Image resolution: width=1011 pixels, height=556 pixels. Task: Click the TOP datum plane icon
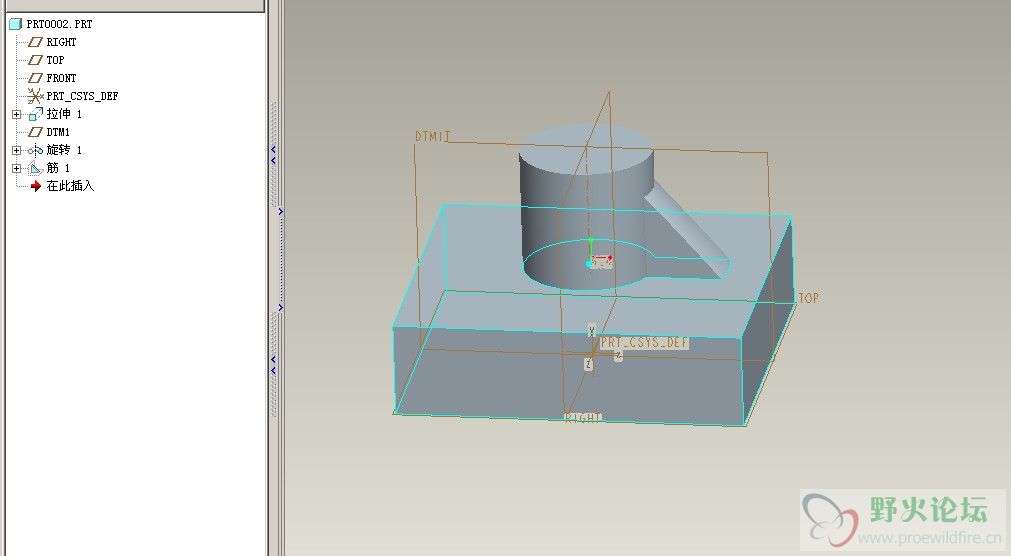click(x=35, y=60)
